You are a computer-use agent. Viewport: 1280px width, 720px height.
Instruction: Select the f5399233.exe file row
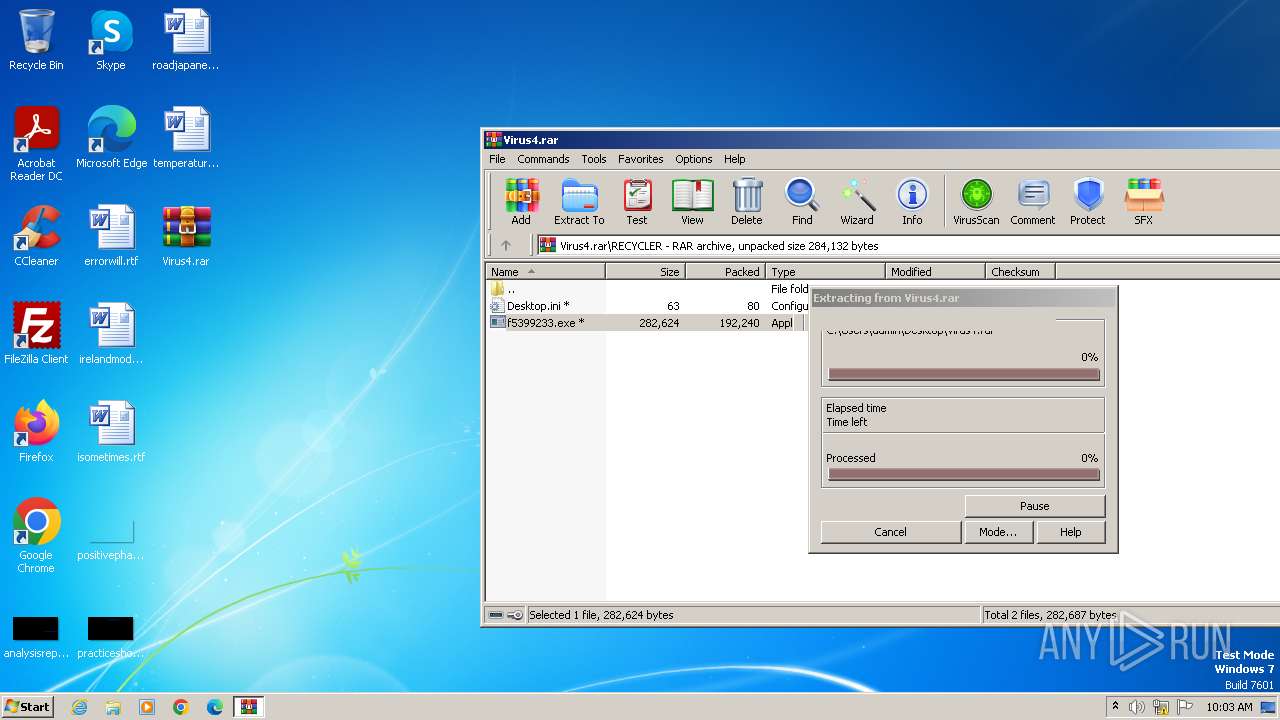tap(646, 323)
